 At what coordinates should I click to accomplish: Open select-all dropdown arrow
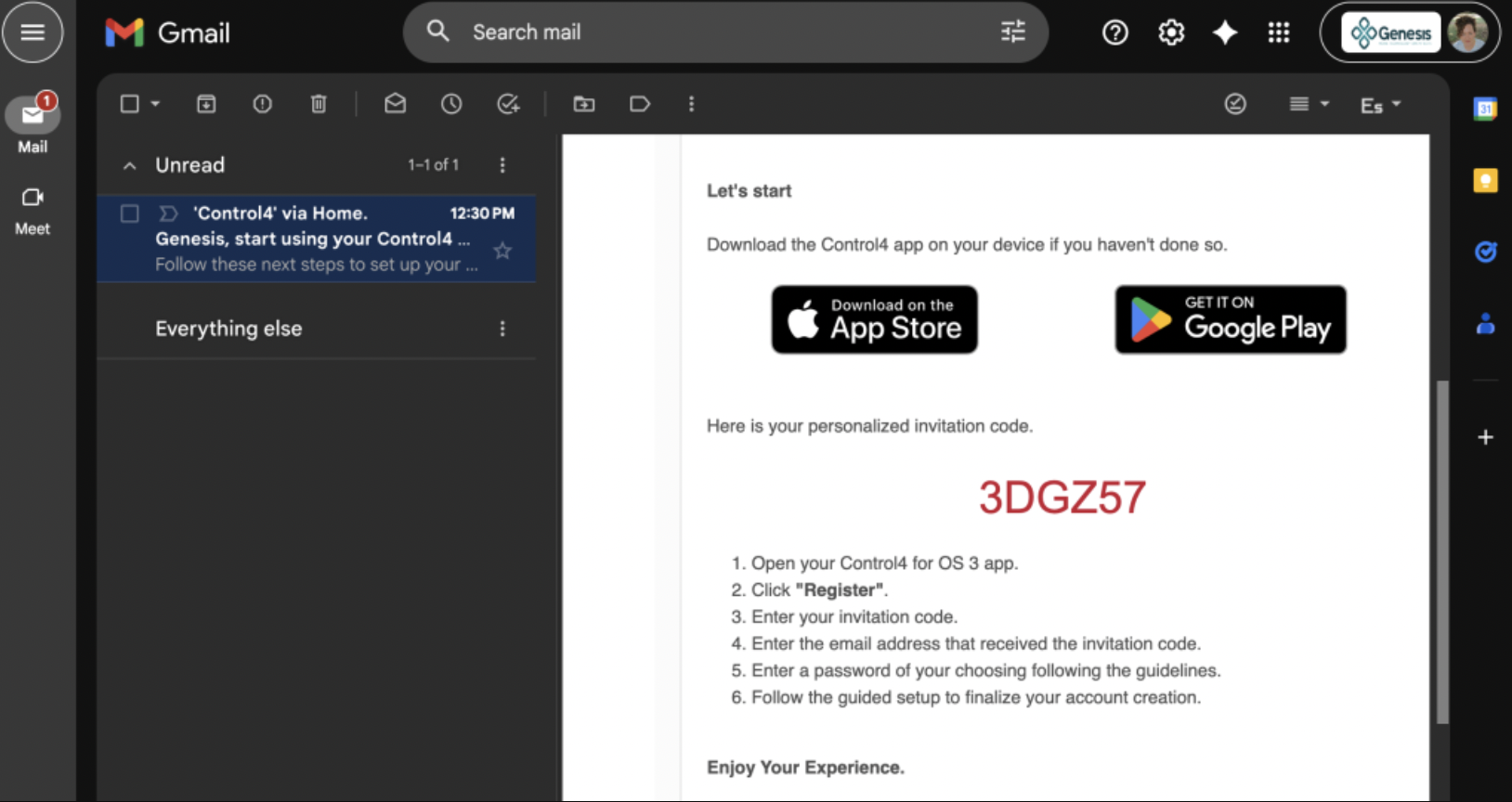point(155,104)
